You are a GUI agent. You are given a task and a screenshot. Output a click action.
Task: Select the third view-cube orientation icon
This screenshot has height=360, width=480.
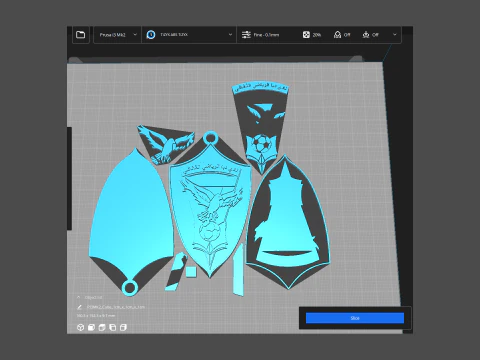pos(102,327)
